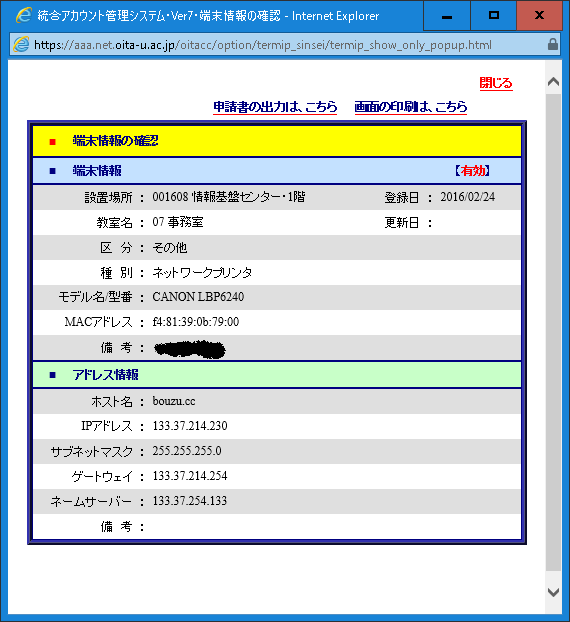This screenshot has height=622, width=570.
Task: Click the 【有効】 status label
Action: point(472,171)
